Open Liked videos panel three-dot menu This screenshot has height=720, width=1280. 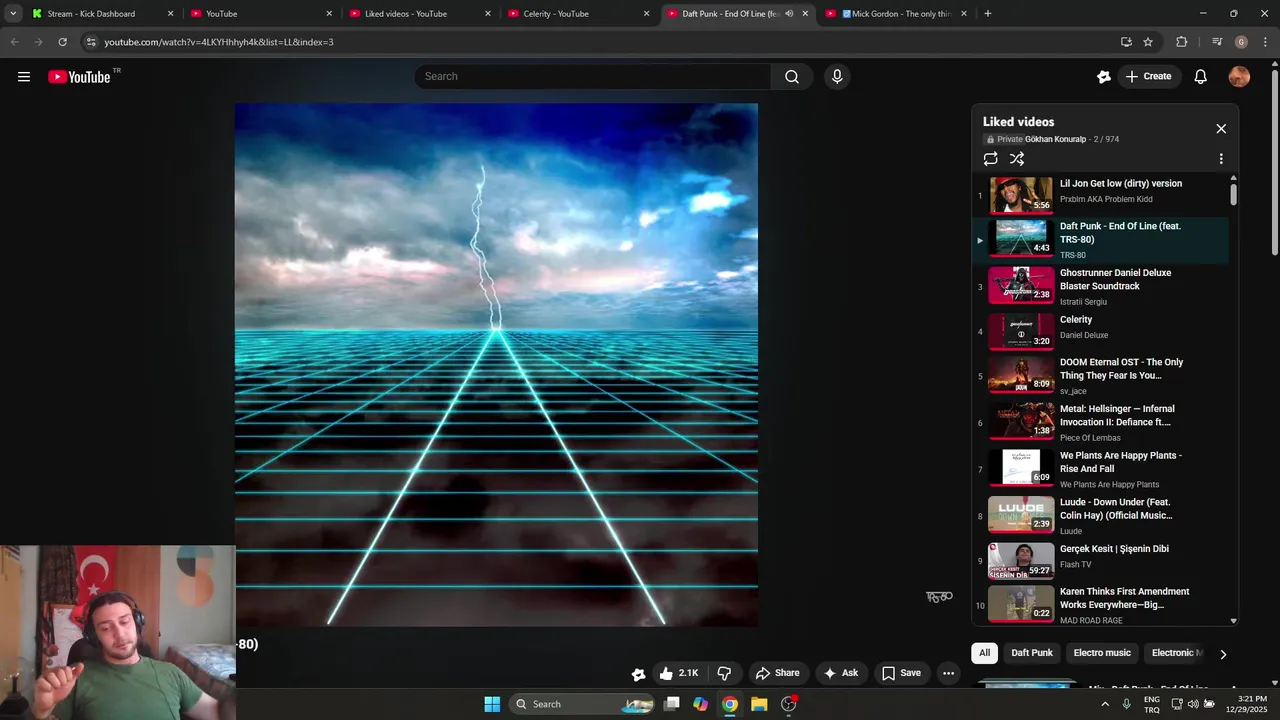pos(1221,159)
